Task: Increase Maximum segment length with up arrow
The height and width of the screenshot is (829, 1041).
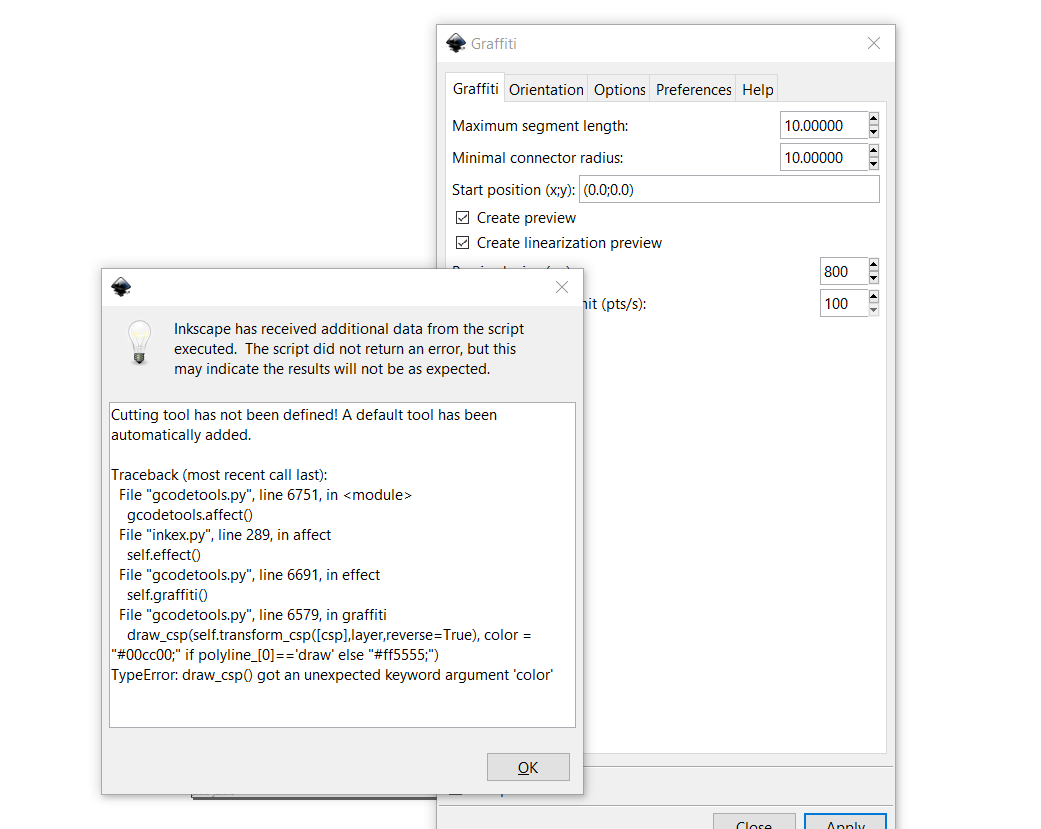Action: (874, 118)
